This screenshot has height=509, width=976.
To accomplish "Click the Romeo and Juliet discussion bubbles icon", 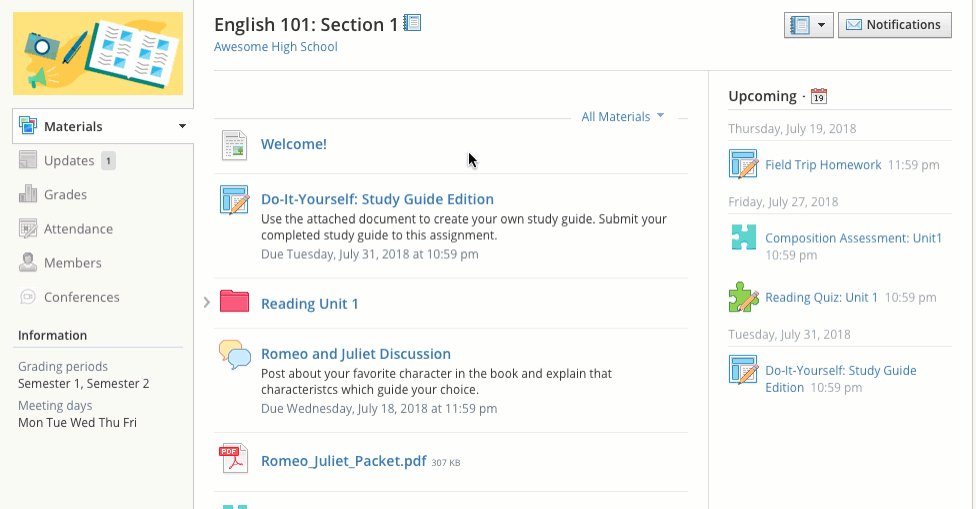I will (x=234, y=354).
